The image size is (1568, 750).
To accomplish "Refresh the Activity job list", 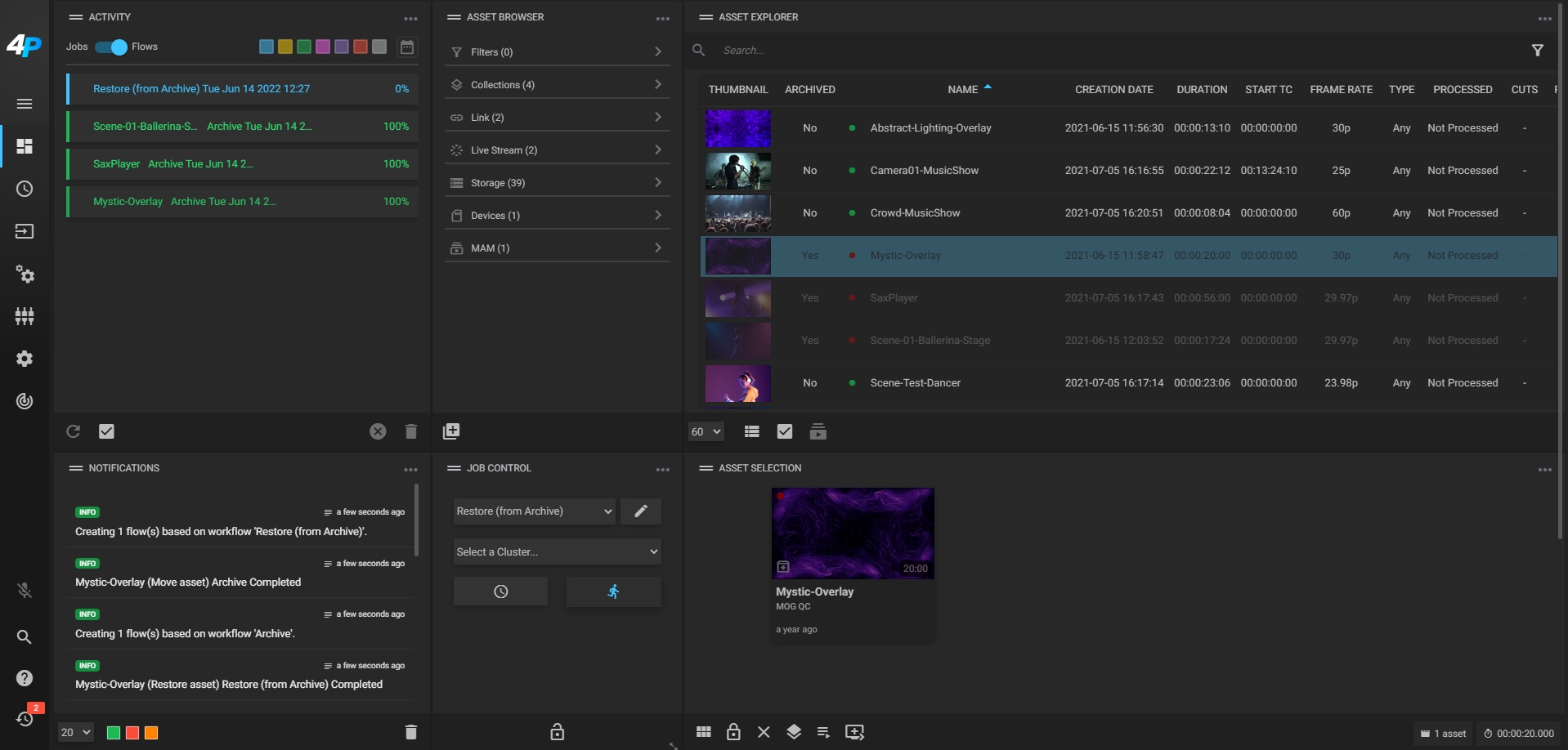I will [x=73, y=431].
